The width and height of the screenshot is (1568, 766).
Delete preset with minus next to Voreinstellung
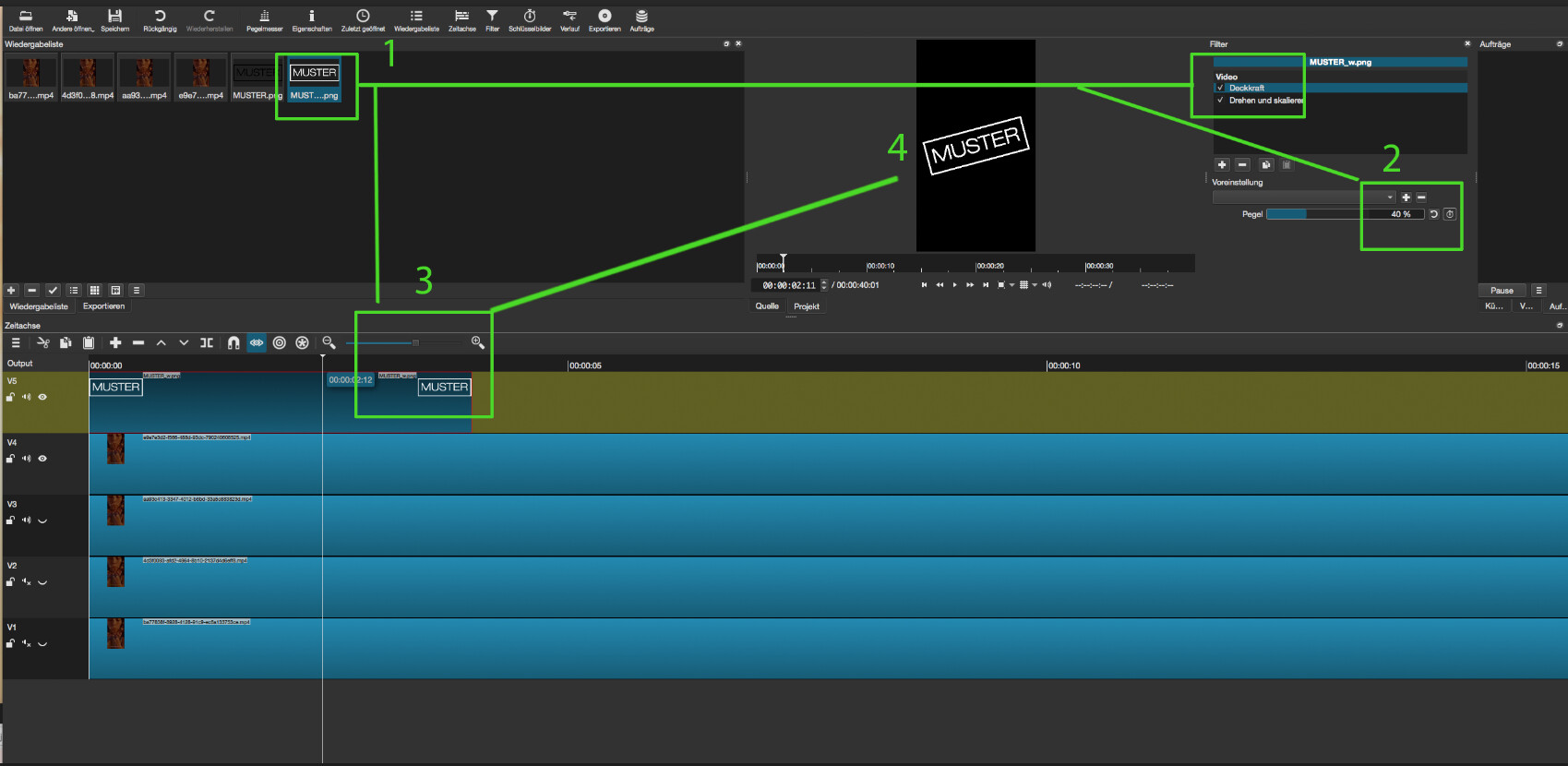[1421, 197]
